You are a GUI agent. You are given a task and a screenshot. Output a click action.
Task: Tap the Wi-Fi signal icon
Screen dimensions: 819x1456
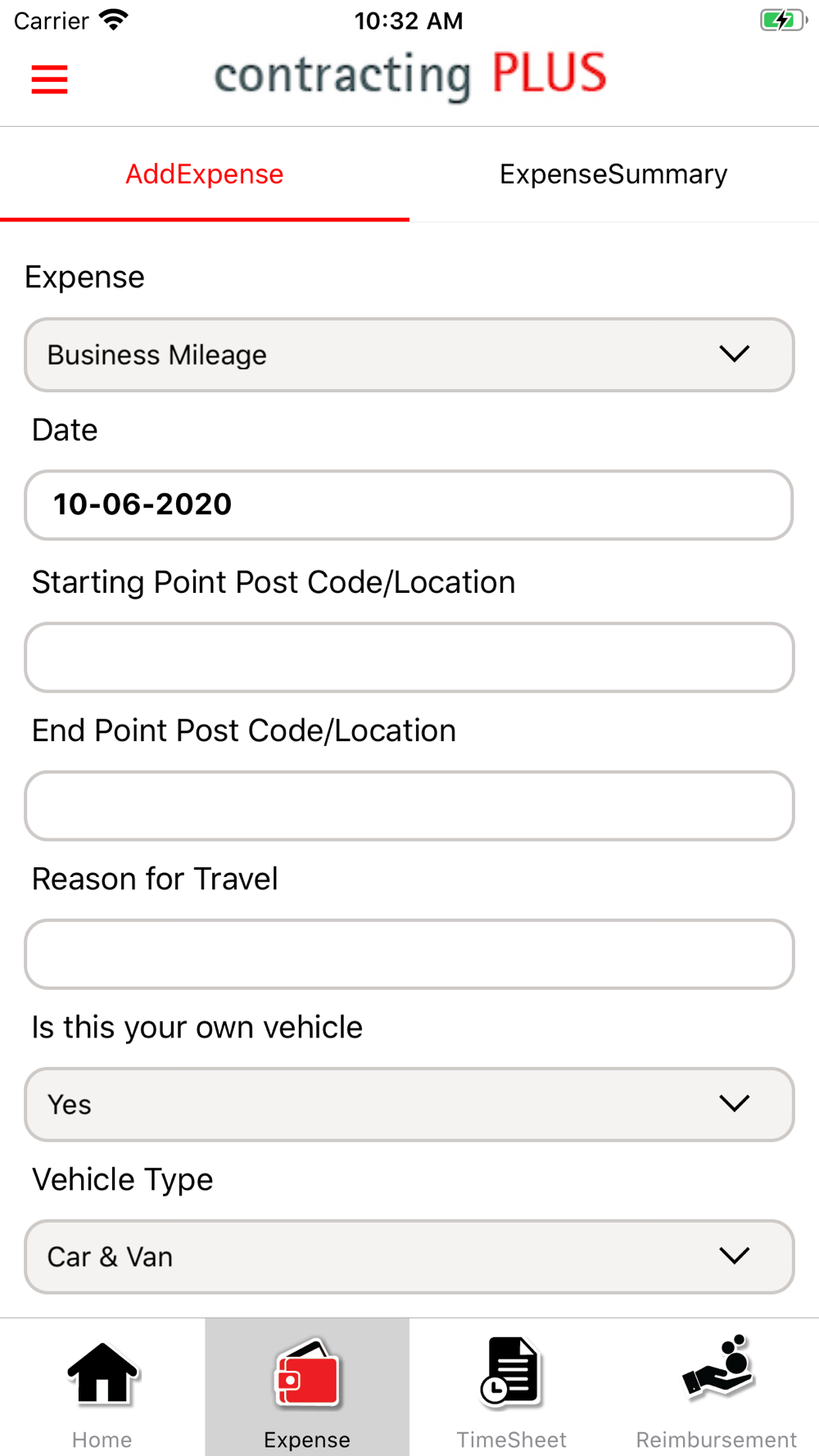pos(114,20)
